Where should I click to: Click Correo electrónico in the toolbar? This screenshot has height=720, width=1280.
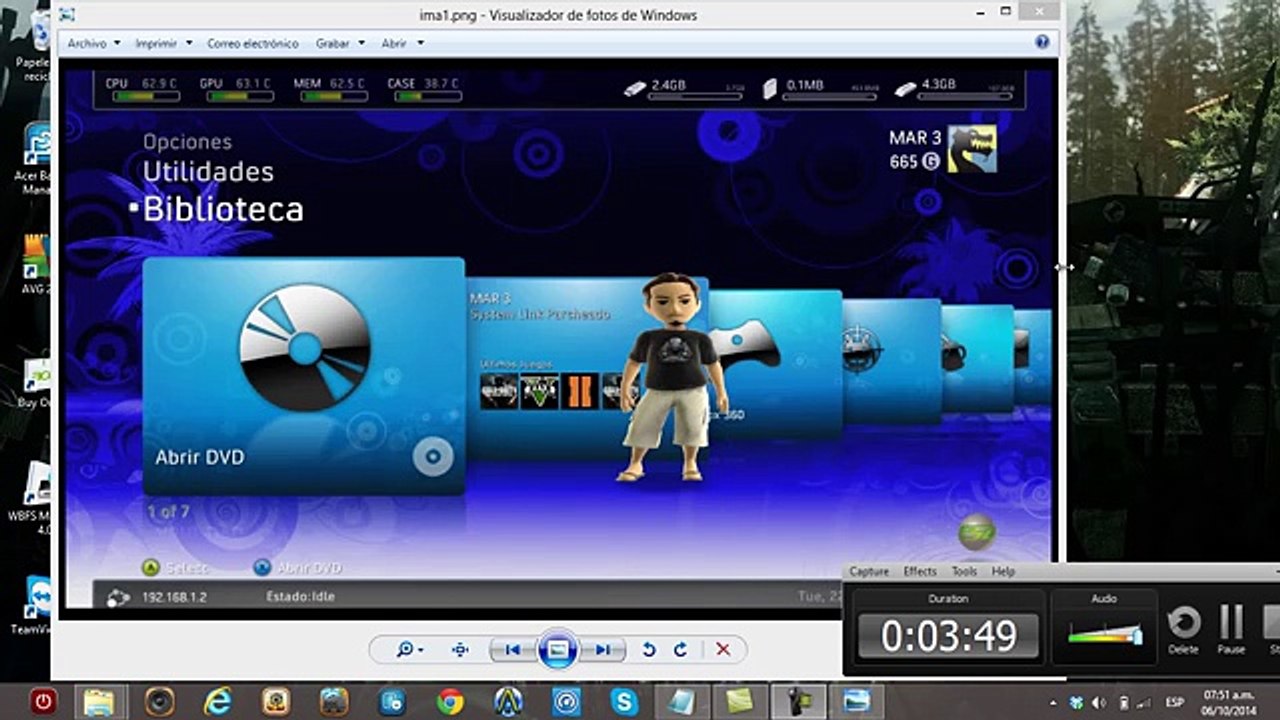tap(253, 43)
